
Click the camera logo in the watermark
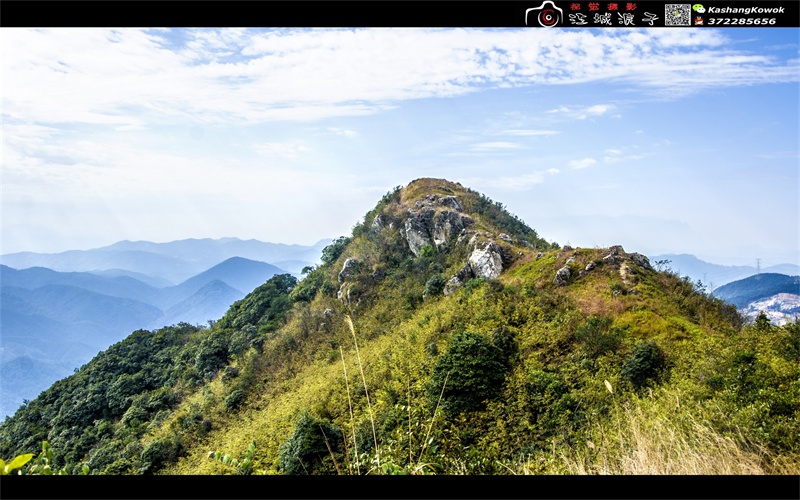pos(544,14)
